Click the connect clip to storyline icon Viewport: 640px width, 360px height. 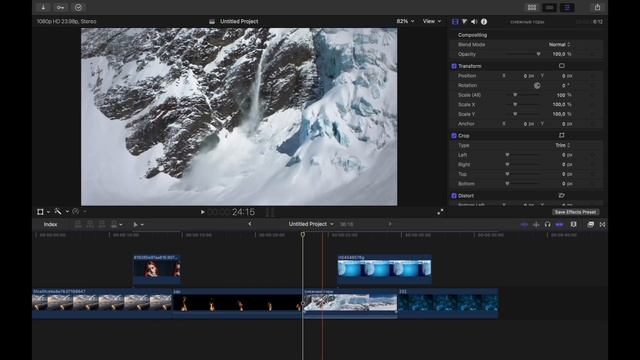78,224
